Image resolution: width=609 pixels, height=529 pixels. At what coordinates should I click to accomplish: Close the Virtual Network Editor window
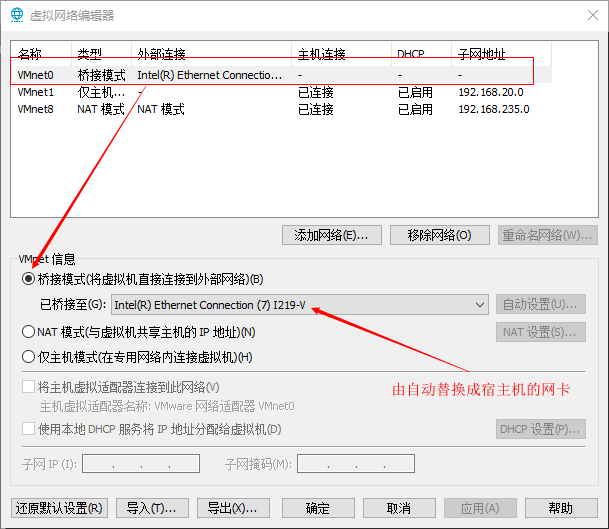585,15
